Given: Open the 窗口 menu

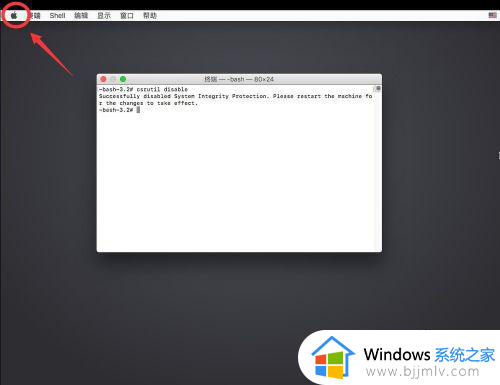Looking at the screenshot, I should click(x=127, y=15).
